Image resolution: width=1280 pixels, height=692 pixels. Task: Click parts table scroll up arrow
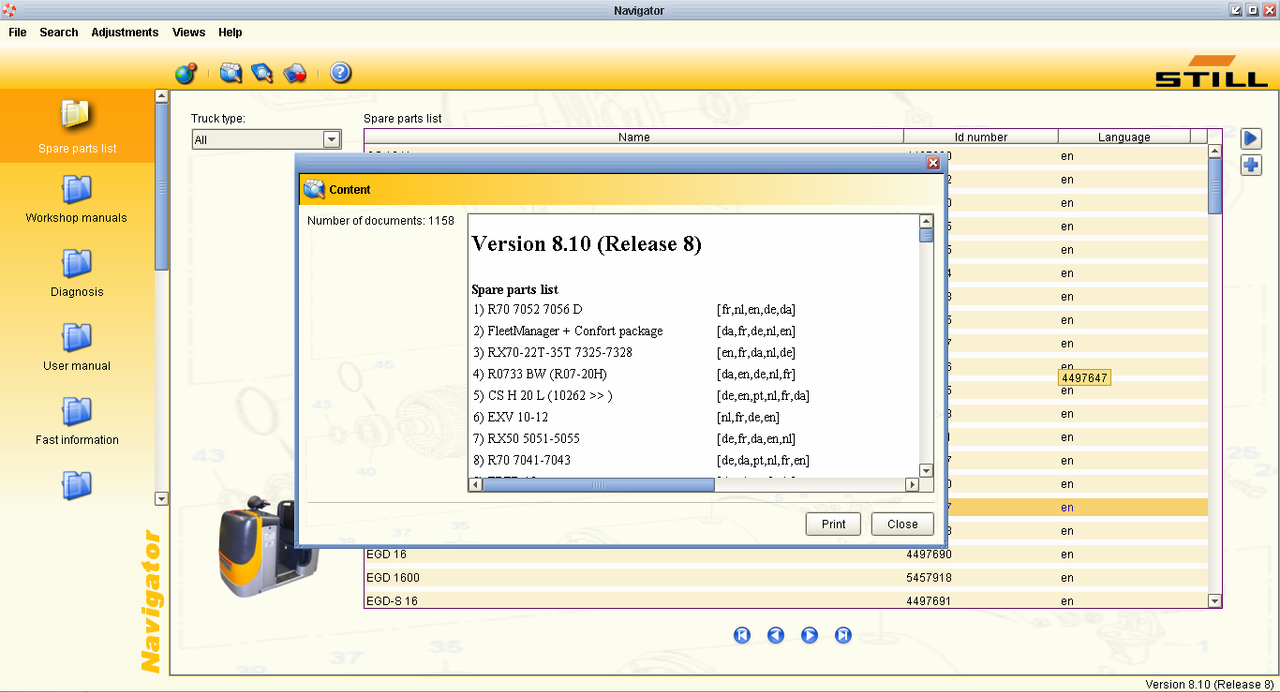(x=1215, y=152)
